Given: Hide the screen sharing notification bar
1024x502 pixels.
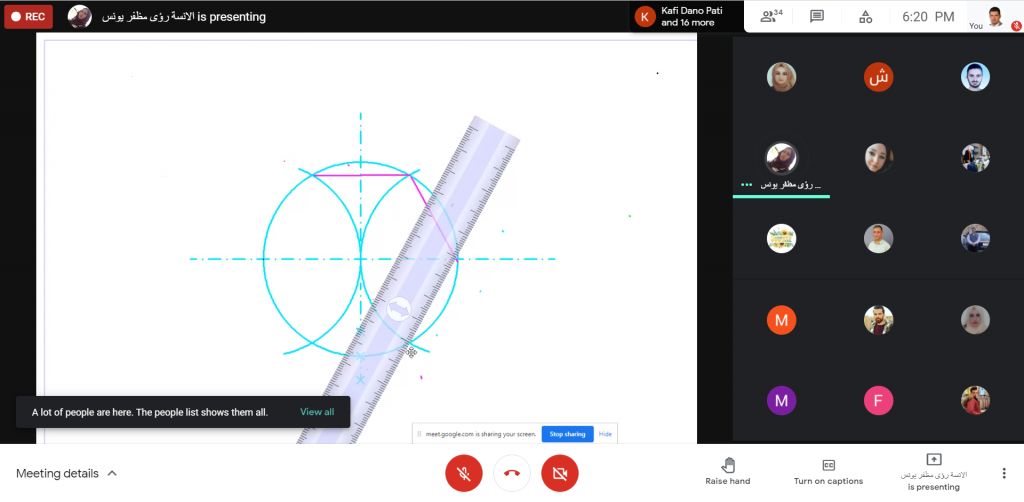Looking at the screenshot, I should pos(605,434).
